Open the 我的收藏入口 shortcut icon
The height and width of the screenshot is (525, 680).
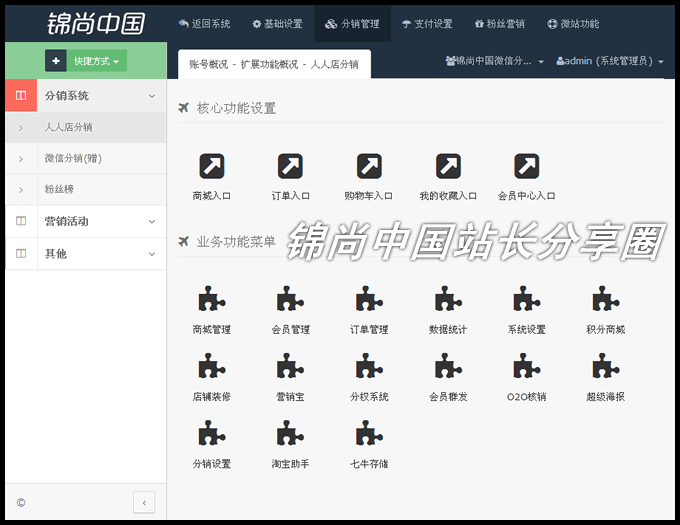tap(448, 166)
